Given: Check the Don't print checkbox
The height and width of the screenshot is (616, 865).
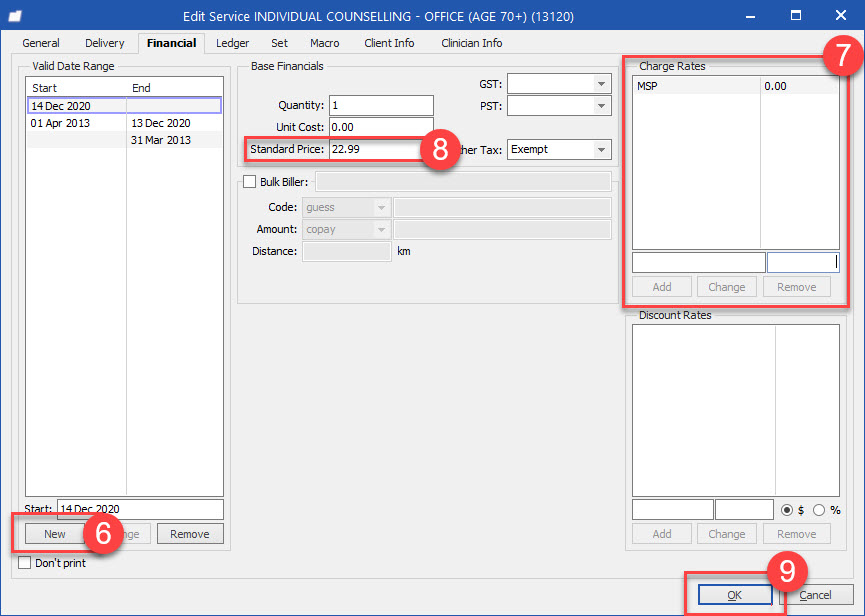Looking at the screenshot, I should tap(22, 563).
